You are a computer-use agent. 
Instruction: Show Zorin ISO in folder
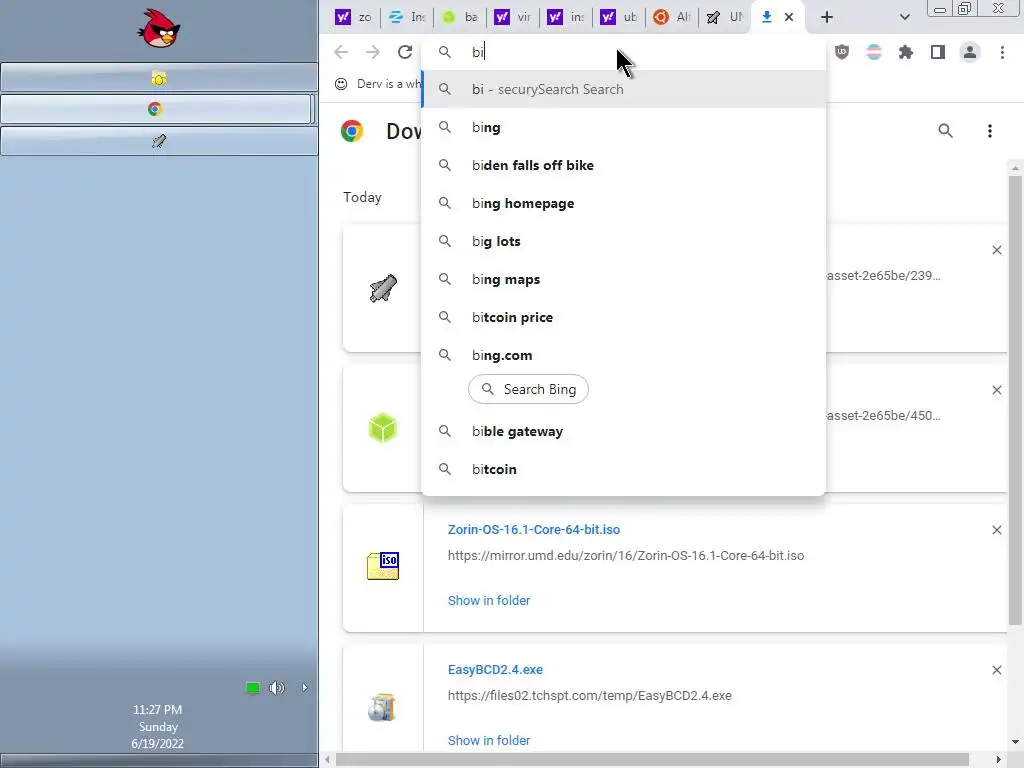coord(488,600)
